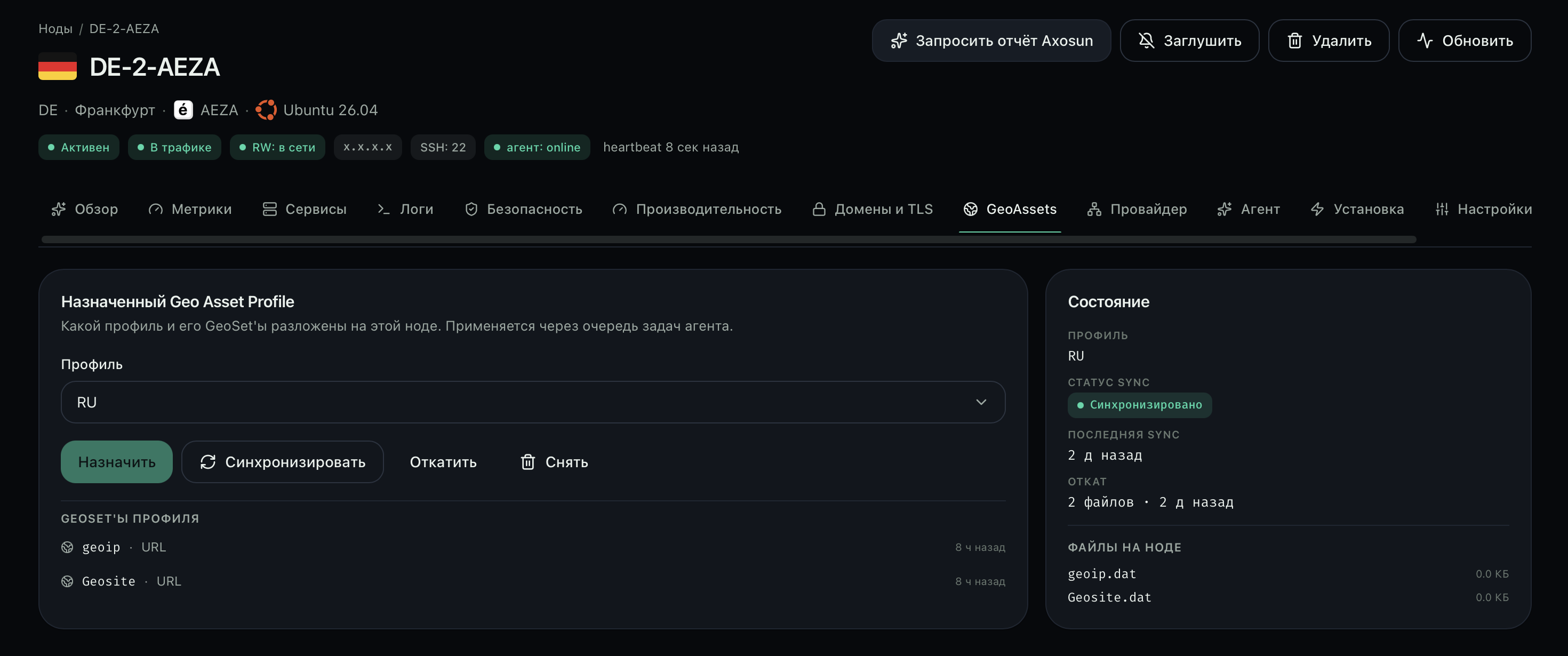
Task: Click the geoip.dat file row
Action: point(1288,574)
